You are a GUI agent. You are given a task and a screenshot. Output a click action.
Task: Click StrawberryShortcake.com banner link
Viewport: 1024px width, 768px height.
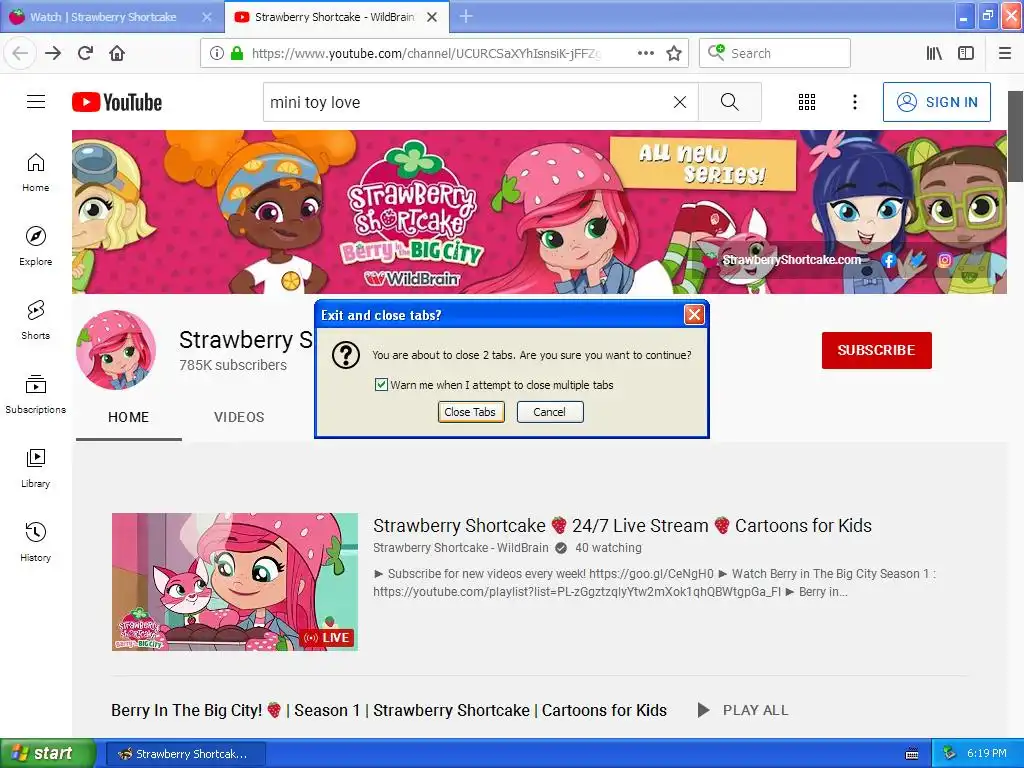792,260
